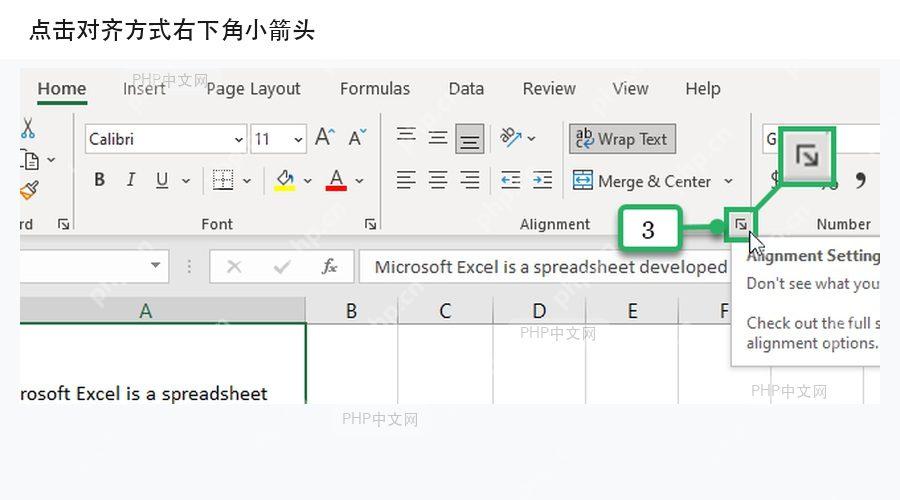
Task: Center text horizontally
Action: [x=438, y=180]
